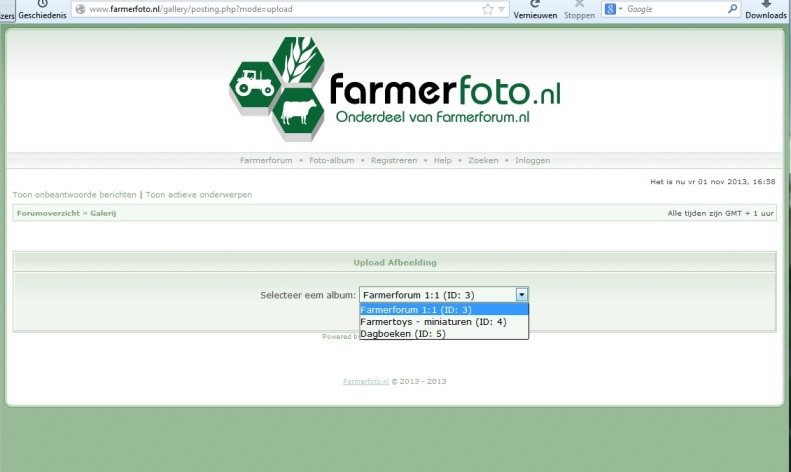This screenshot has height=472, width=791.
Task: Click Toon actieve onderwerpen link
Action: click(198, 194)
